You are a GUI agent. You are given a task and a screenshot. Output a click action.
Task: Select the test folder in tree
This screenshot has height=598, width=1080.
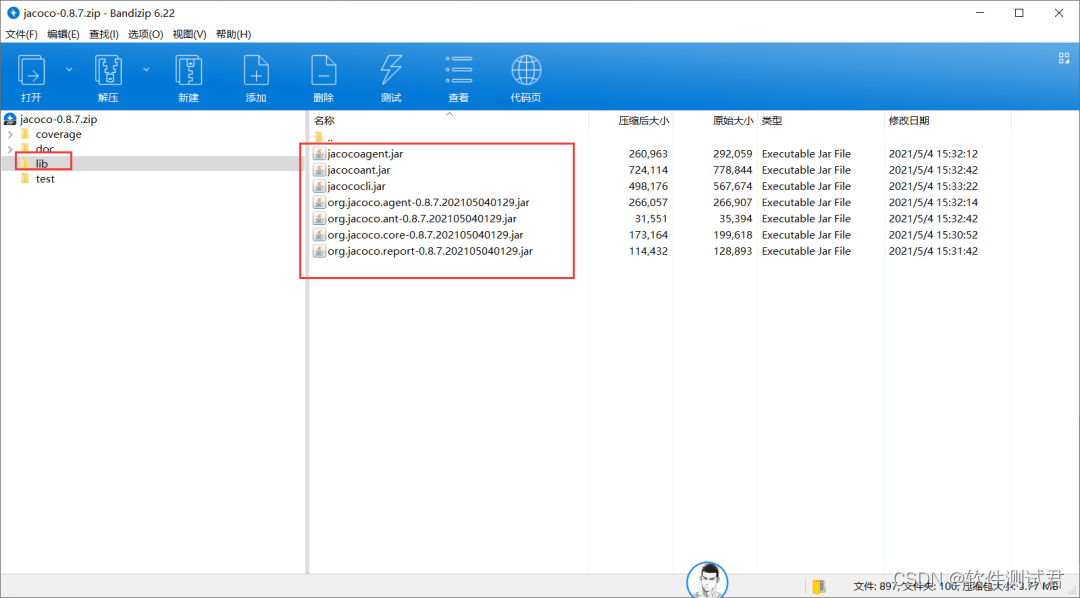pos(45,179)
